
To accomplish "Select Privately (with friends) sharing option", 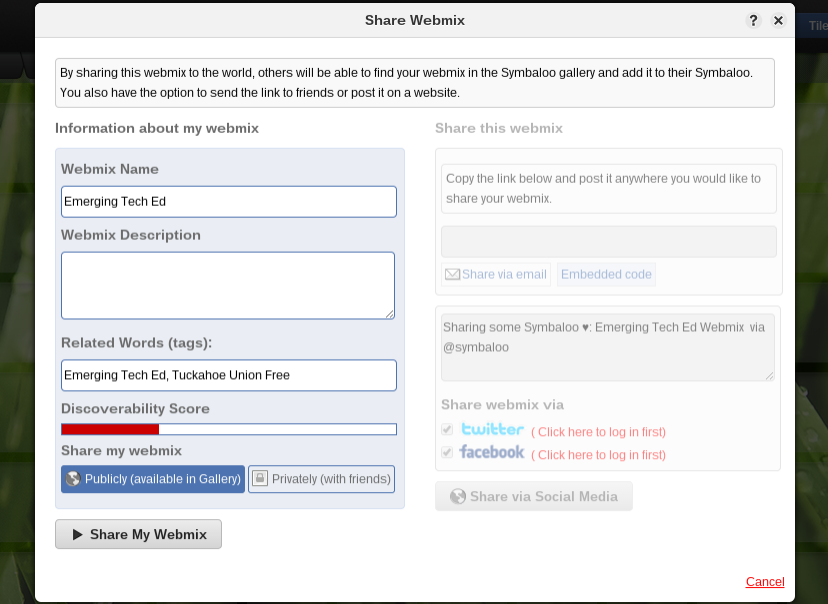I will (x=322, y=479).
